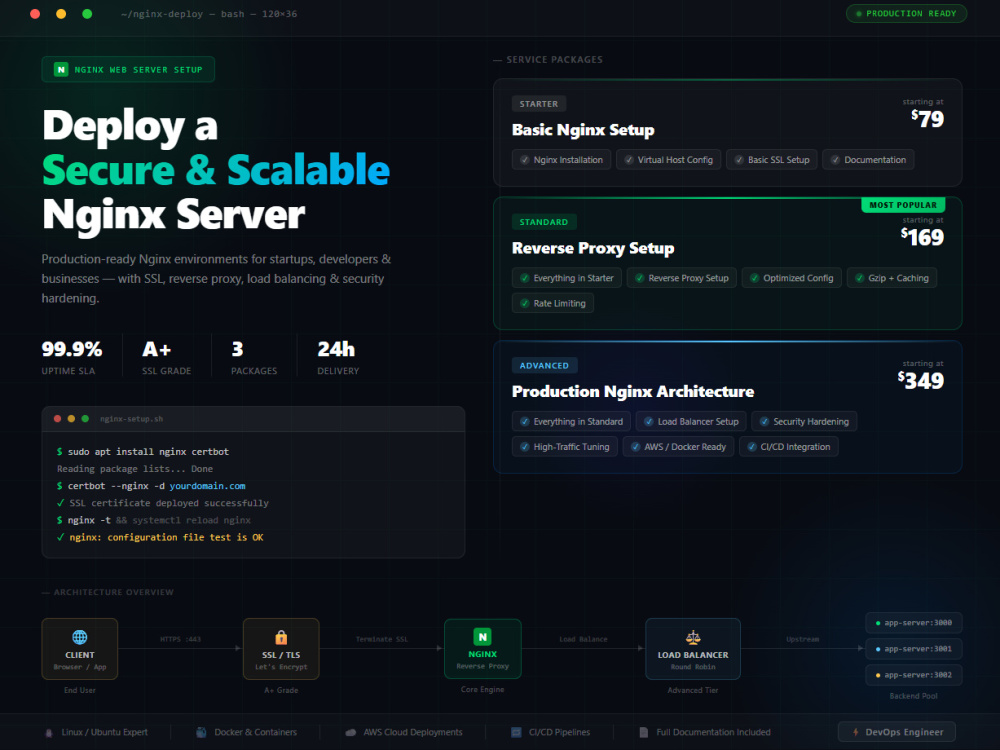
Task: Click the checkmark icon in Security Hardening
Action: (765, 422)
